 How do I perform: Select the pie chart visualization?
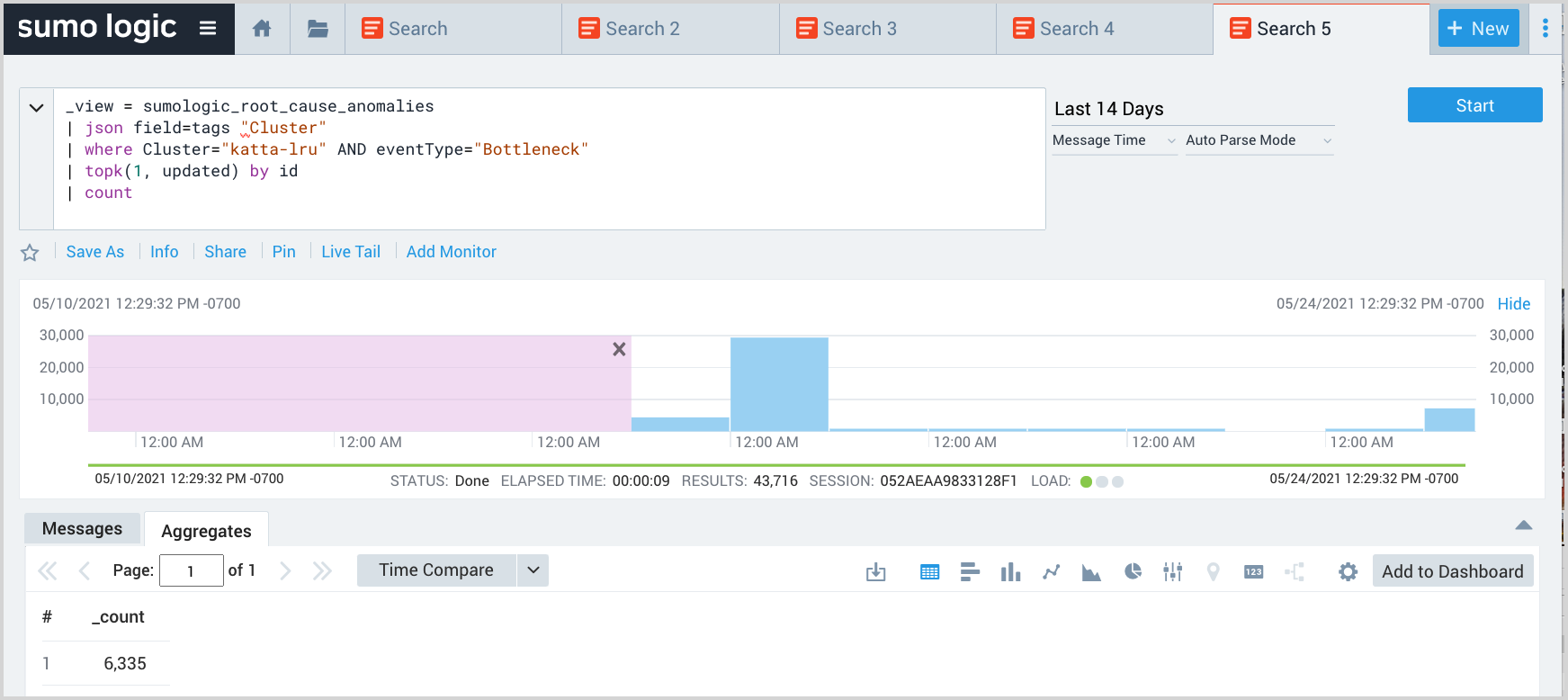click(x=1133, y=571)
